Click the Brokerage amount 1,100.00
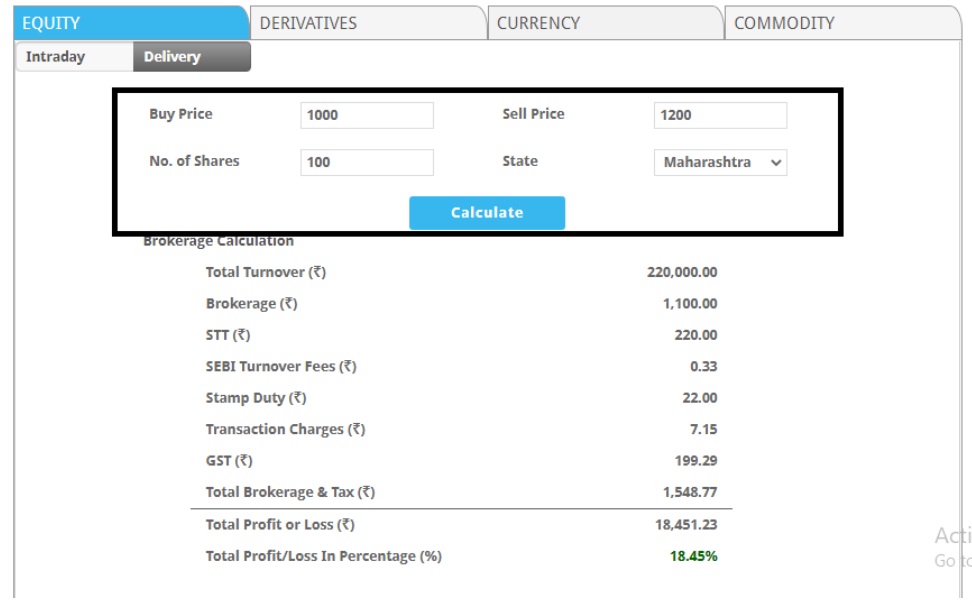 pyautogui.click(x=689, y=304)
